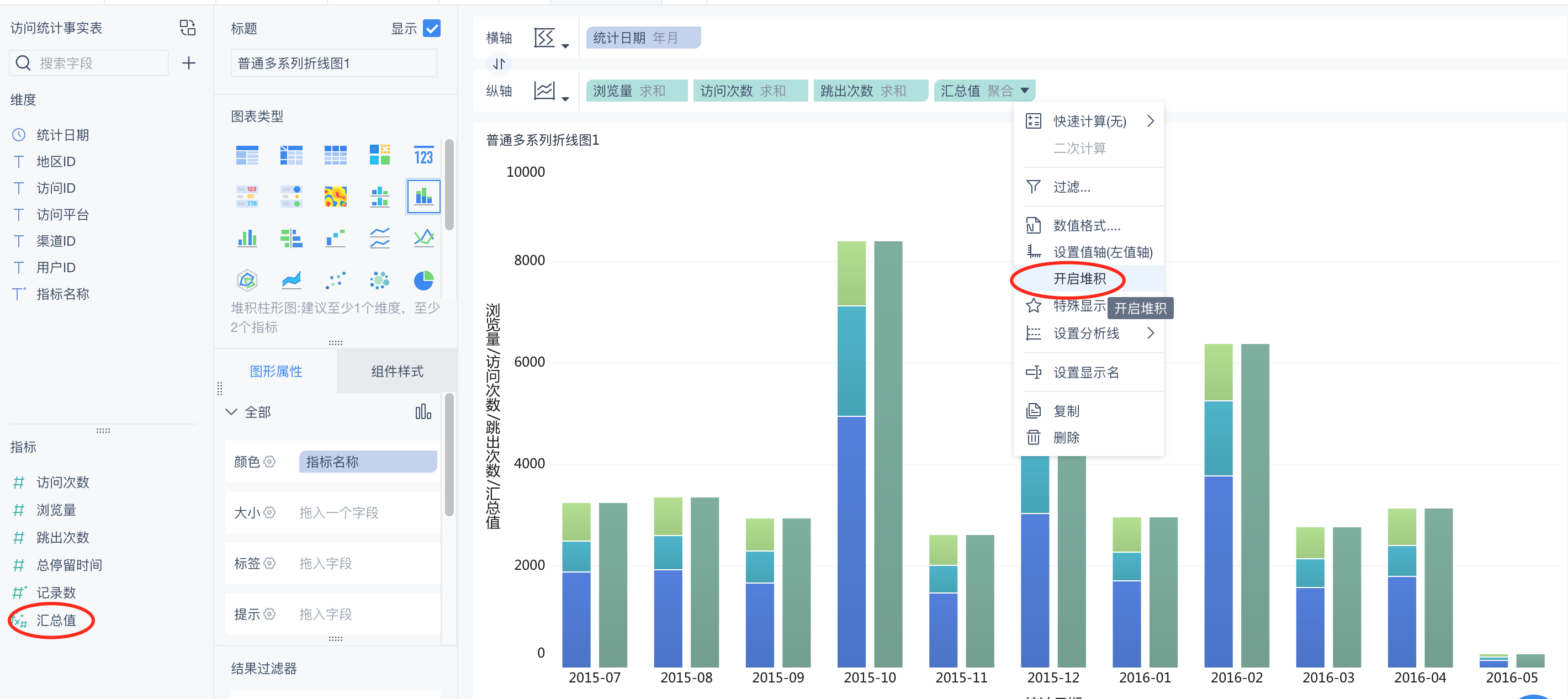Open size settings gear icon
This screenshot has height=699, width=1568.
point(269,513)
